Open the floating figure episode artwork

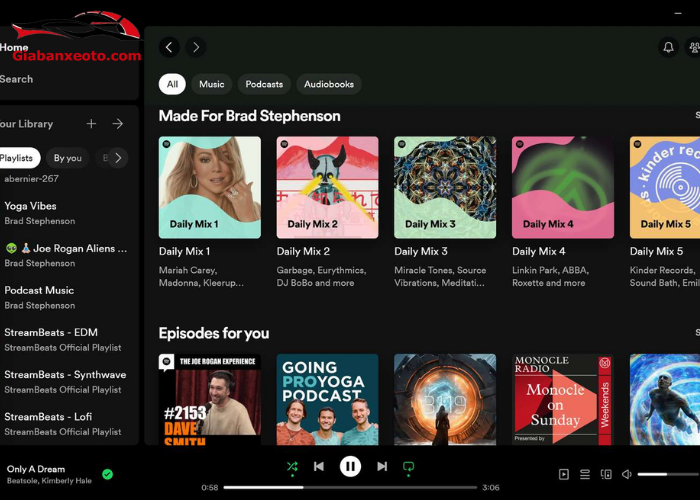pos(665,400)
